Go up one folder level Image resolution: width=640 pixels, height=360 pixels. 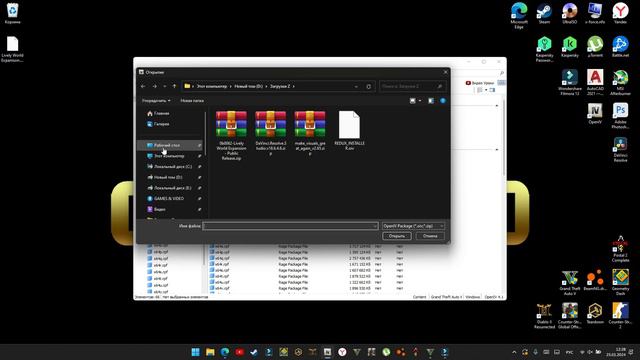(174, 87)
